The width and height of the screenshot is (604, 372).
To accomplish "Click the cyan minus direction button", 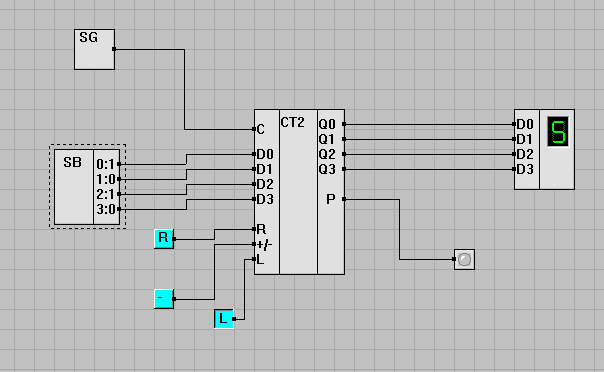I will point(164,299).
